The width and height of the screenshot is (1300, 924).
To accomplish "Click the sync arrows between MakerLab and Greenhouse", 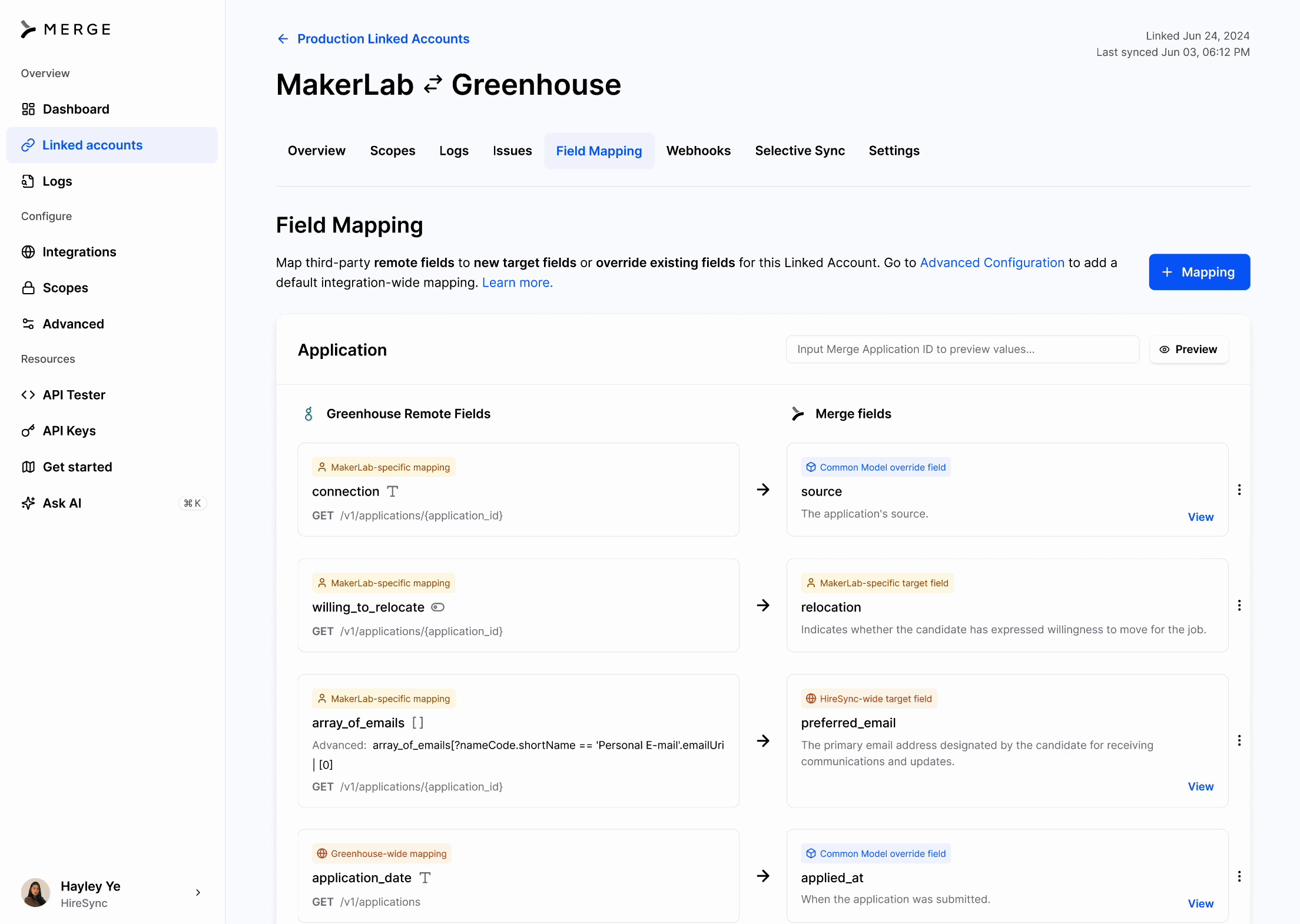I will pos(433,85).
